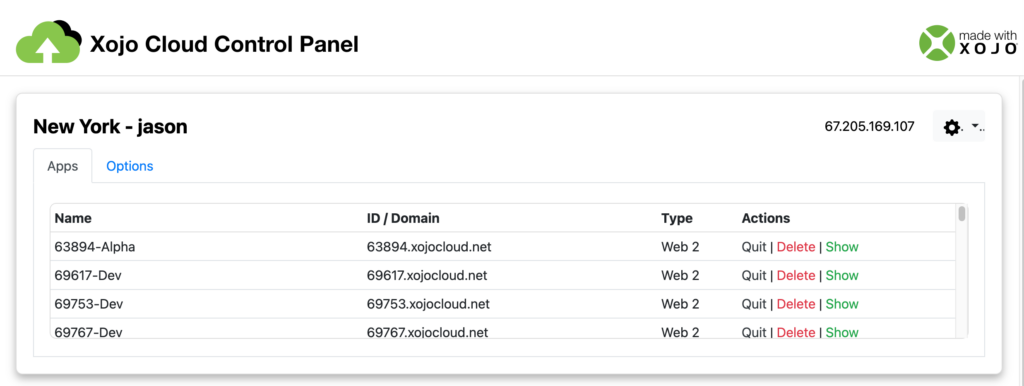Click the Web 2 type of 69753-Dev
This screenshot has height=386, width=1024.
tap(680, 304)
